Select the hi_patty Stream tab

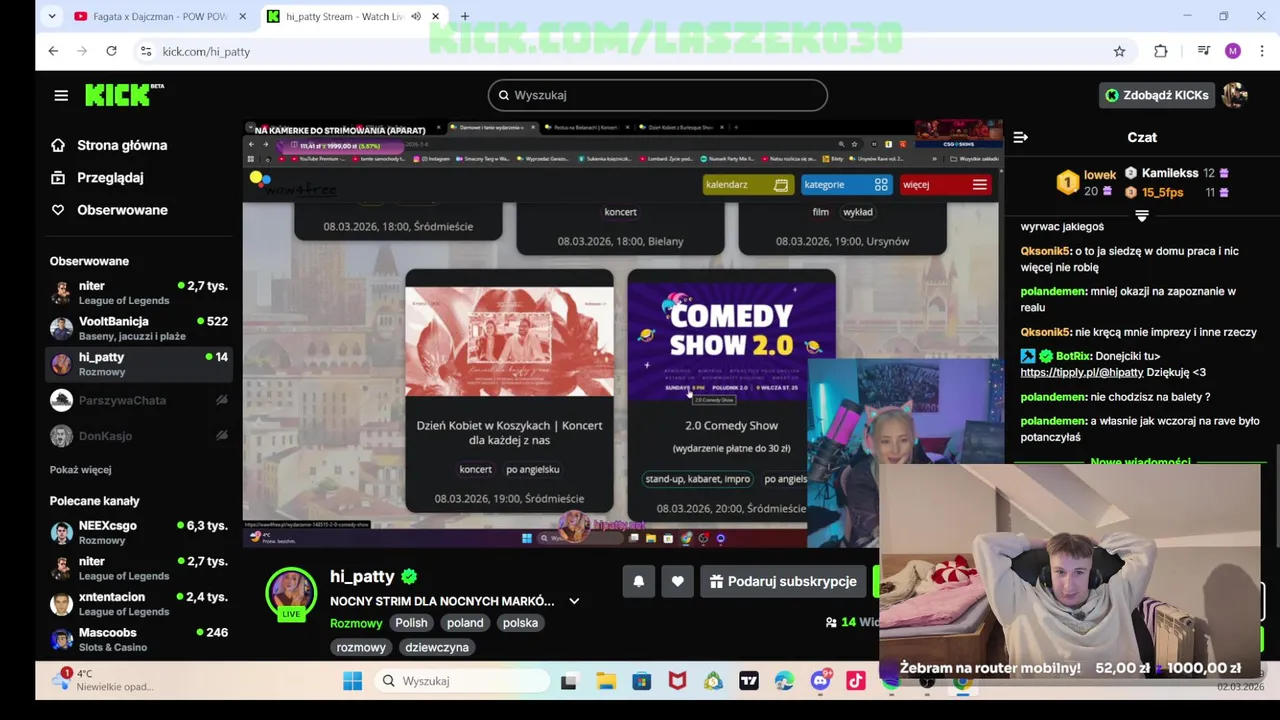(345, 17)
